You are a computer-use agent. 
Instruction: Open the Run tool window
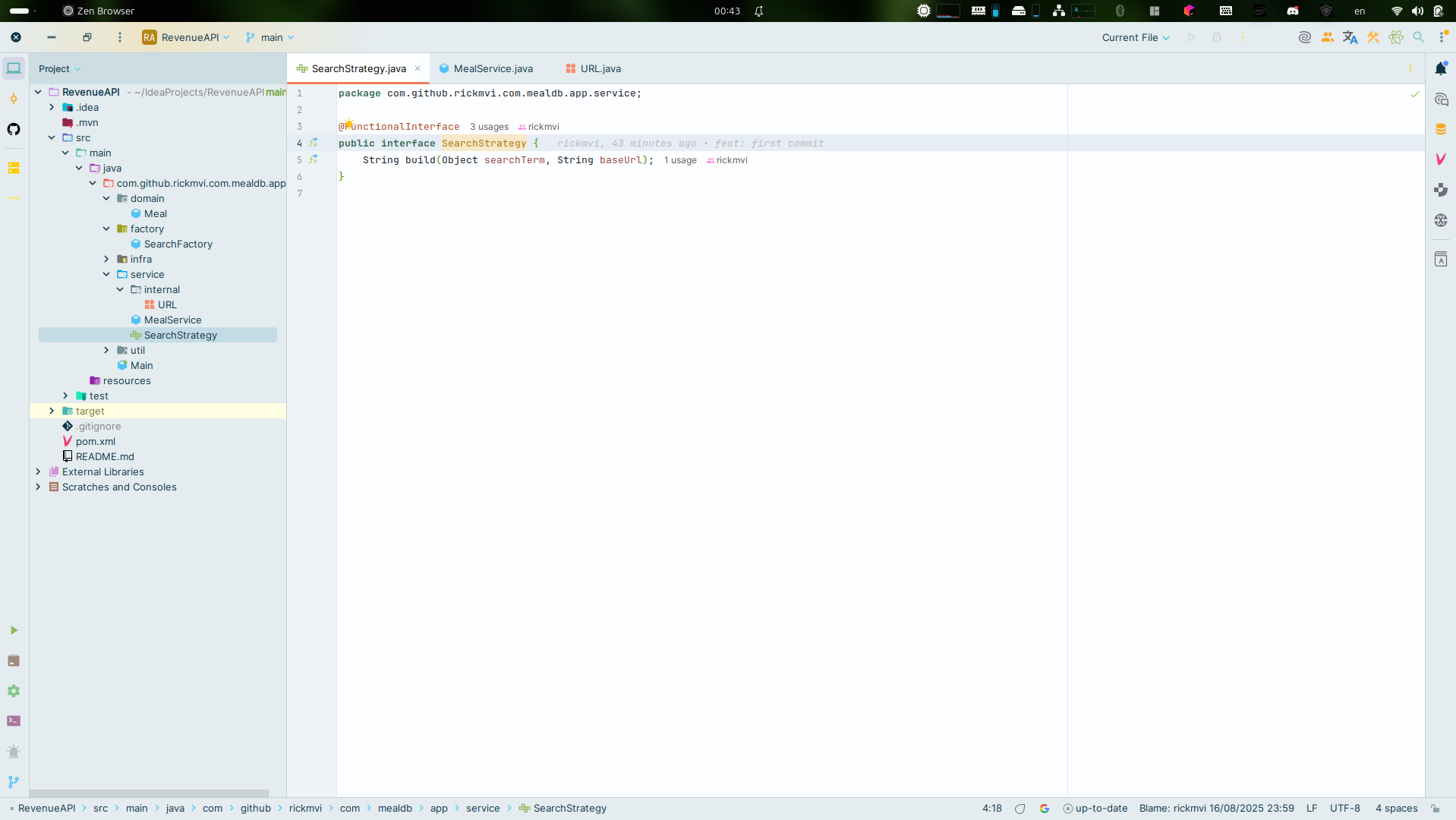pos(14,630)
